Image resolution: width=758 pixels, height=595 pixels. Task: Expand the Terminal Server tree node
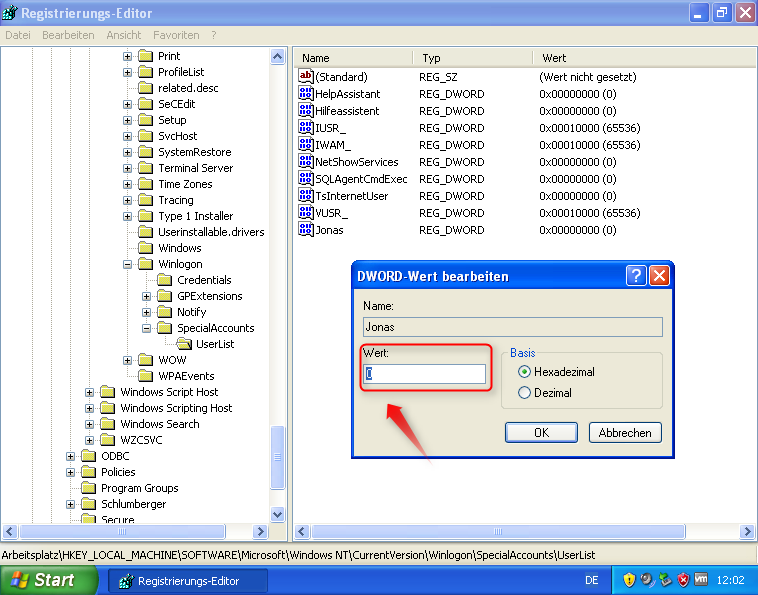127,168
